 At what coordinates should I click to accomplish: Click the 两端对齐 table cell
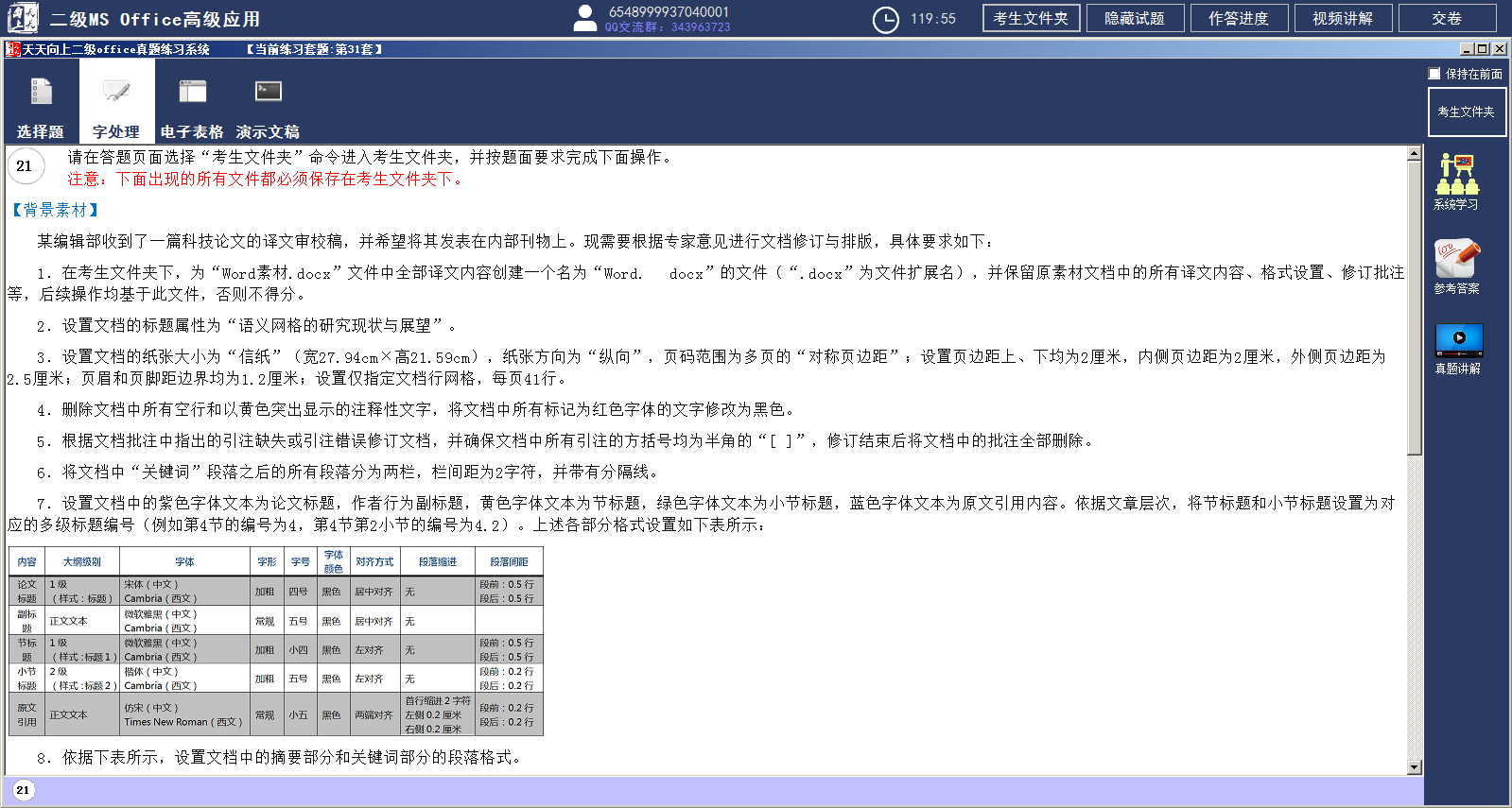coord(374,715)
